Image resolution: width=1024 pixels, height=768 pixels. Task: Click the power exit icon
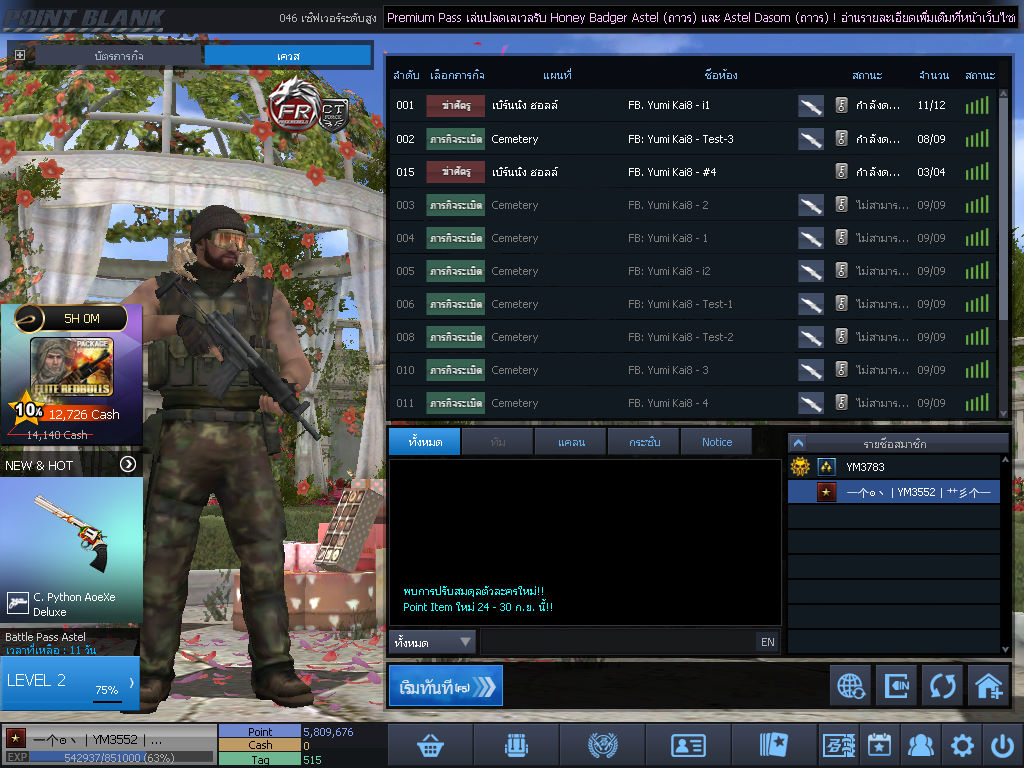1002,745
